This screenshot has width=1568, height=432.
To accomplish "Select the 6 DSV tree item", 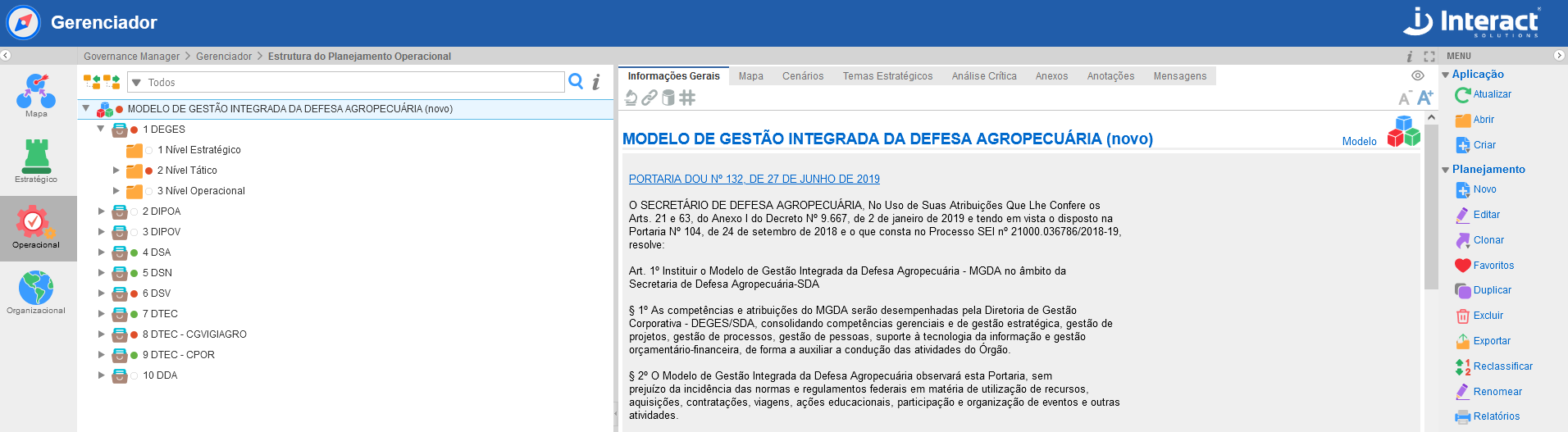I will (x=157, y=293).
